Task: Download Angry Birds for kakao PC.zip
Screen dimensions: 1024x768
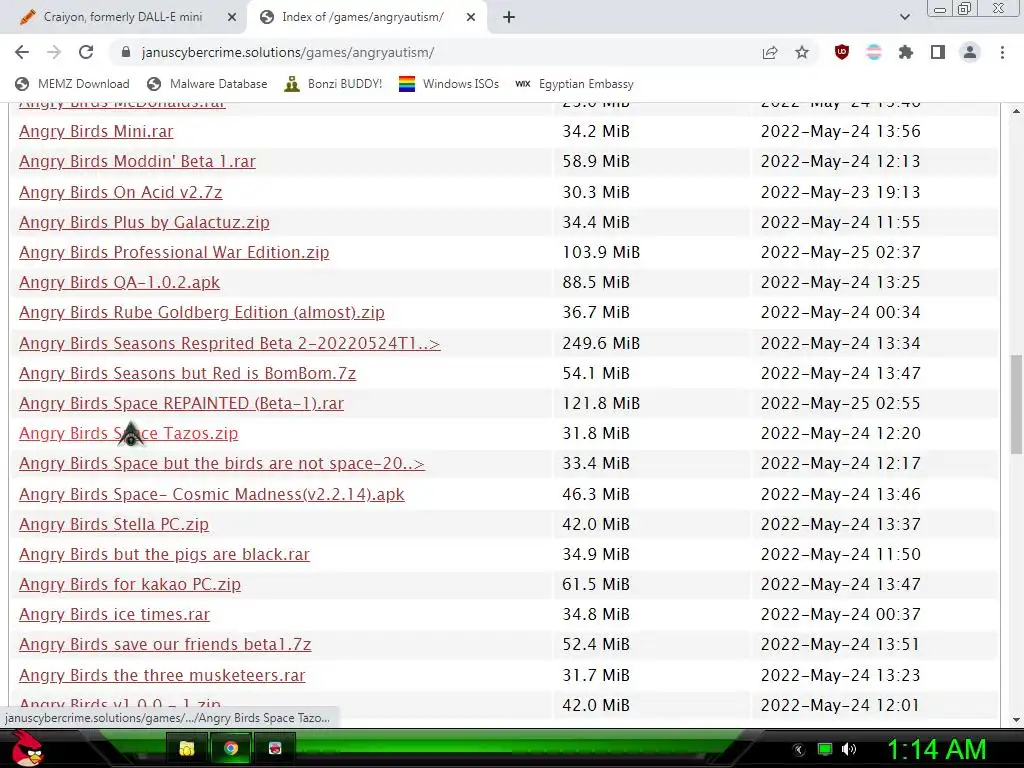Action: (130, 584)
